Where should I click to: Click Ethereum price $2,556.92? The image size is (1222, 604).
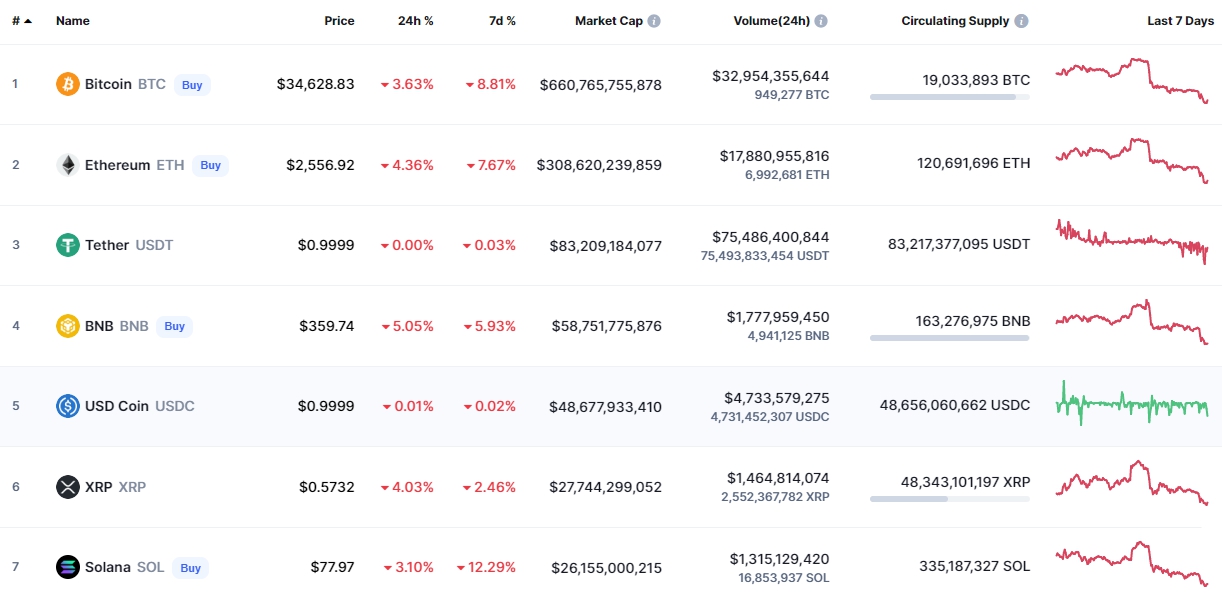tap(320, 165)
